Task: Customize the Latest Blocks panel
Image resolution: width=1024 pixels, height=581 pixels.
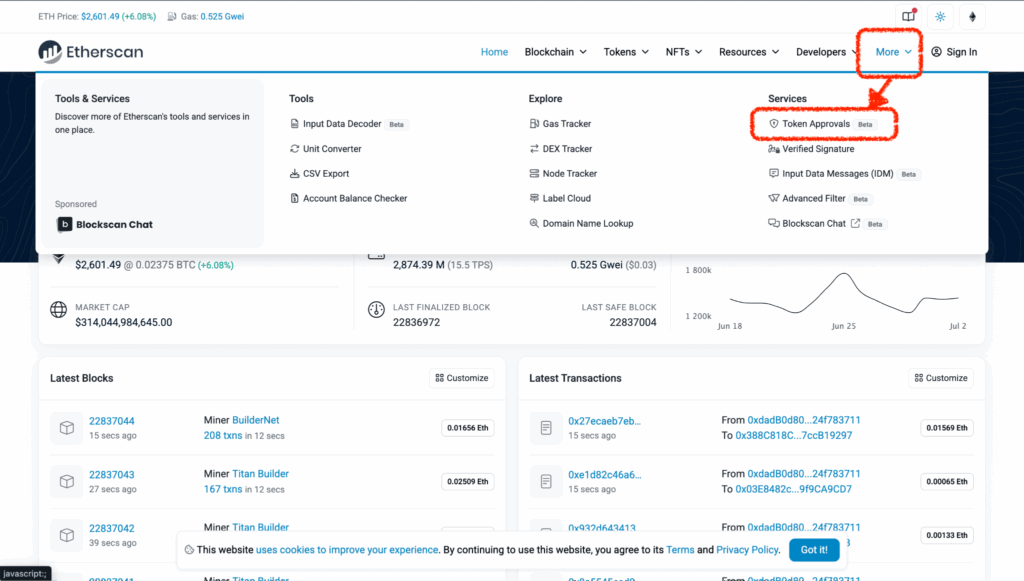Action: point(462,378)
